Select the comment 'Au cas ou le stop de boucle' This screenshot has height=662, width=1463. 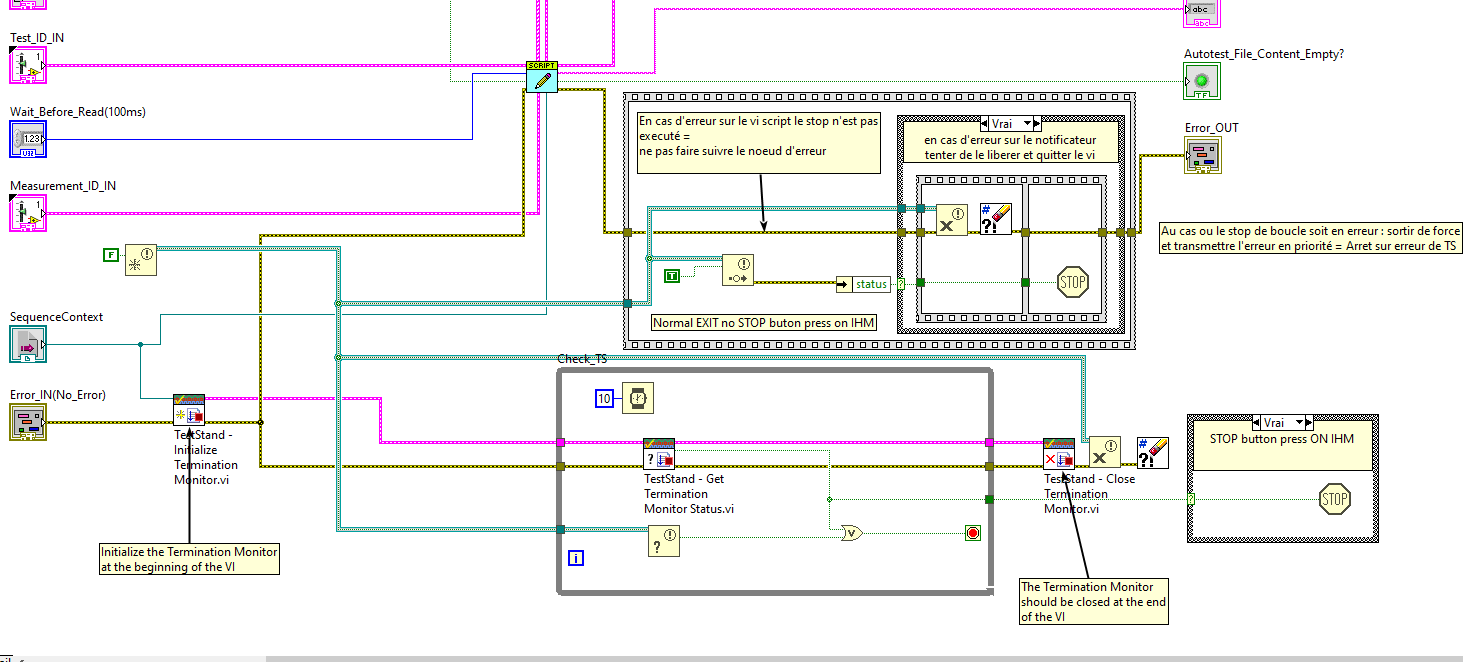click(1310, 238)
